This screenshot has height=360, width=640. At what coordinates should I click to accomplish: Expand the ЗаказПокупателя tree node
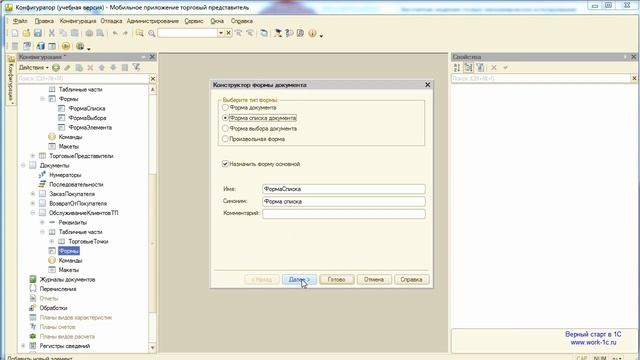click(x=33, y=194)
